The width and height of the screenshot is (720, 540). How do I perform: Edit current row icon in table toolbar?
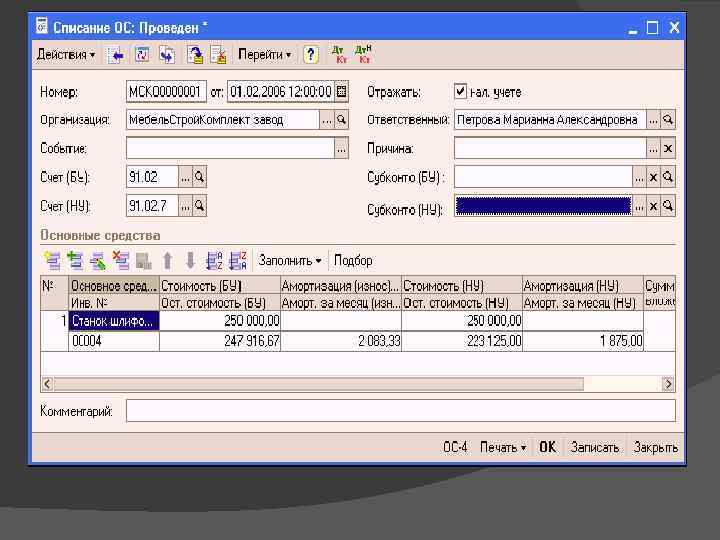(x=98, y=260)
